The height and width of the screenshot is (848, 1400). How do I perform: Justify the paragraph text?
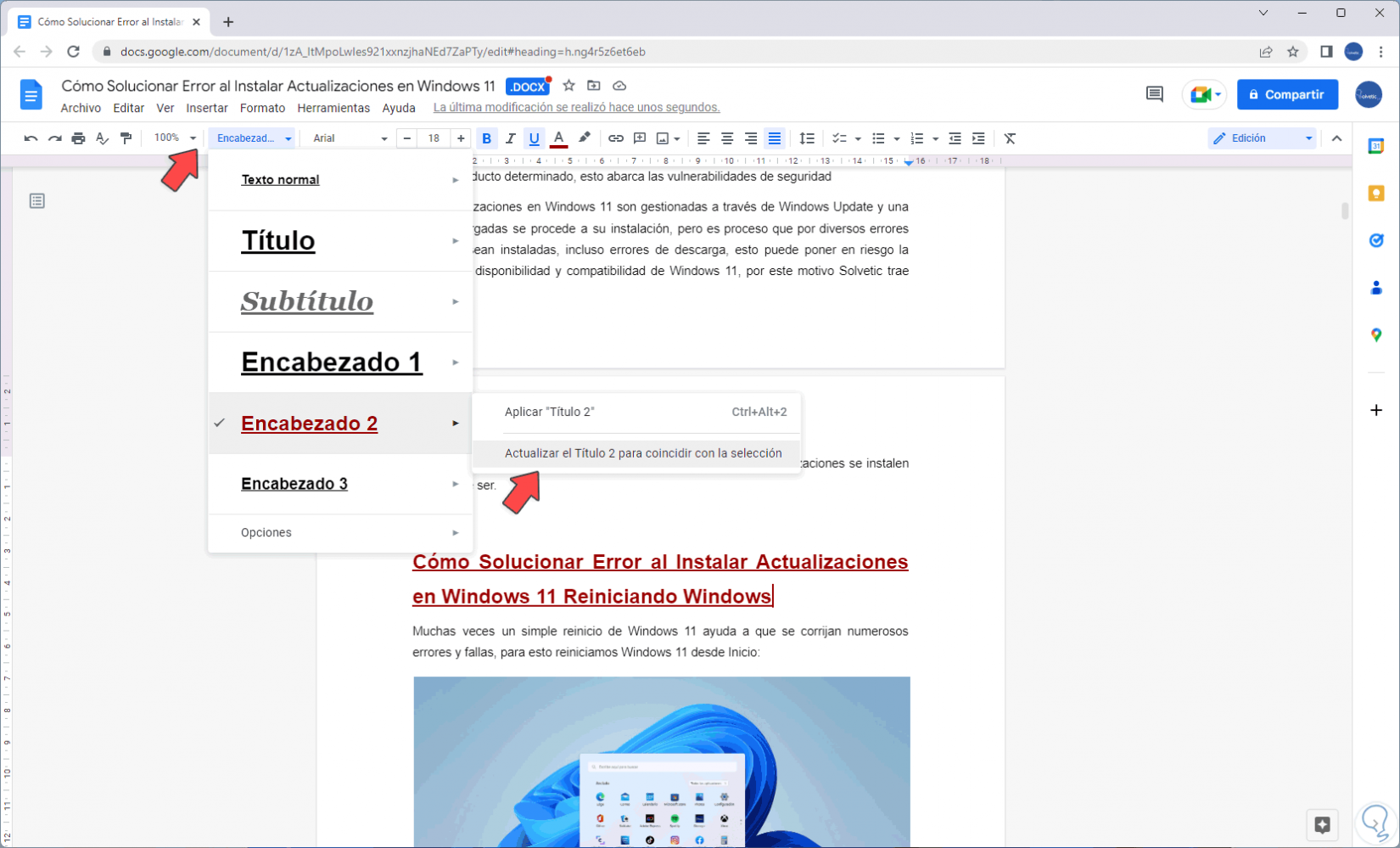point(775,138)
